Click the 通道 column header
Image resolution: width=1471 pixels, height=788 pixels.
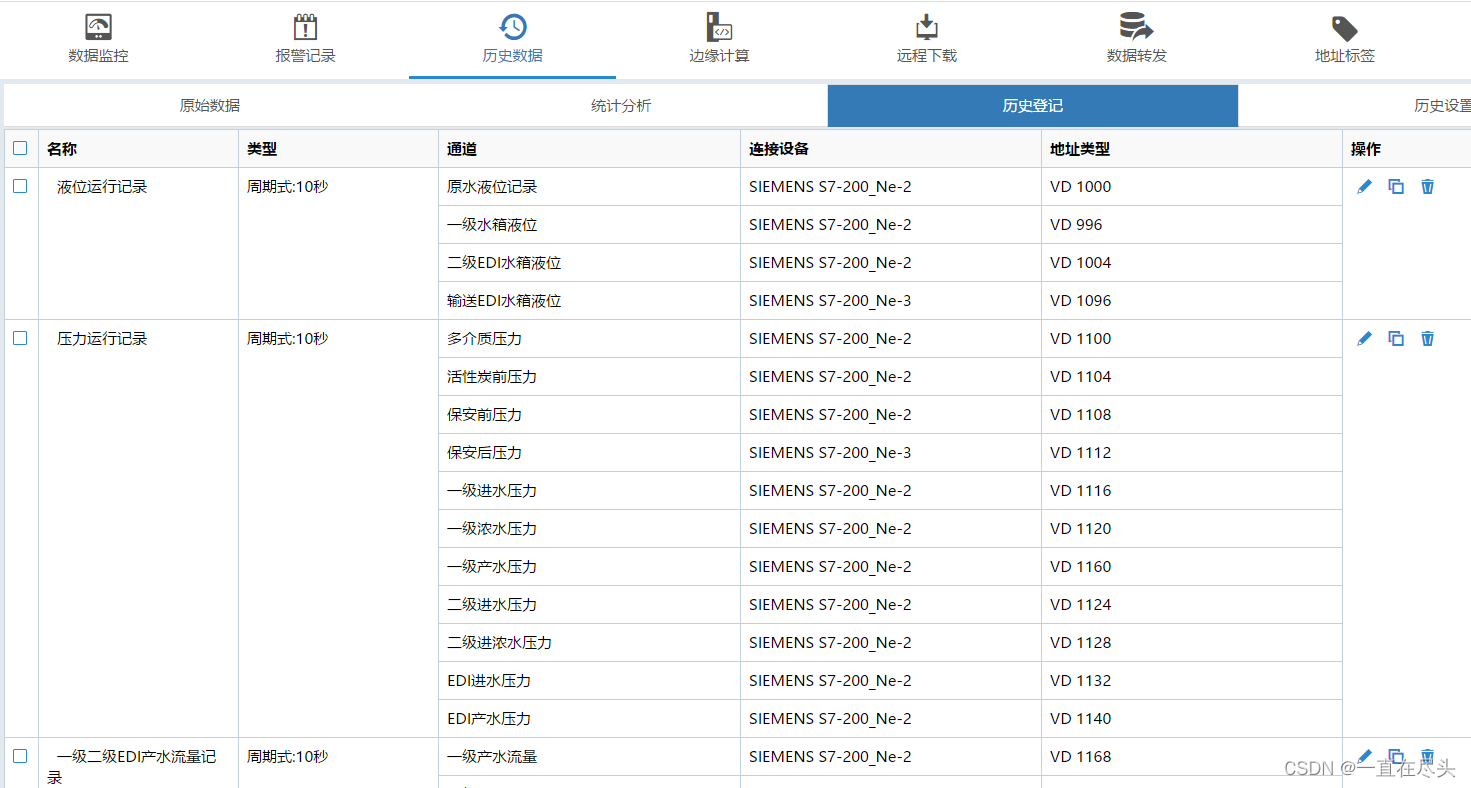tap(589, 149)
